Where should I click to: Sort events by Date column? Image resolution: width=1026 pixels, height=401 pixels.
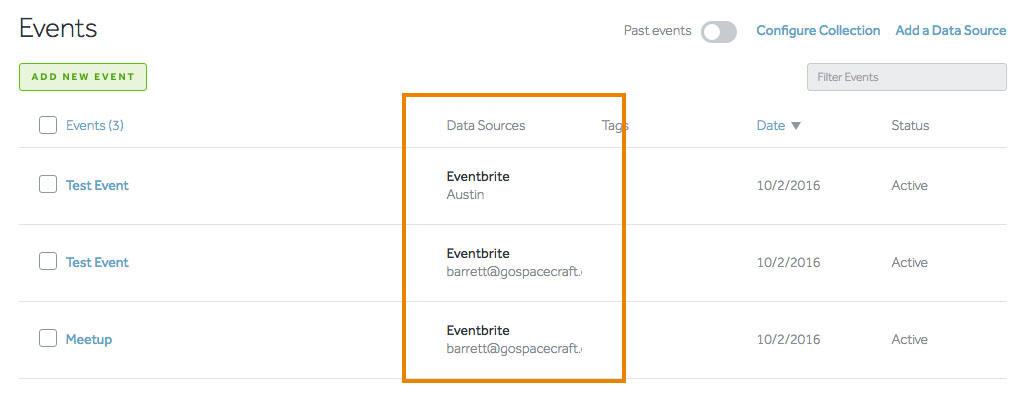click(771, 126)
